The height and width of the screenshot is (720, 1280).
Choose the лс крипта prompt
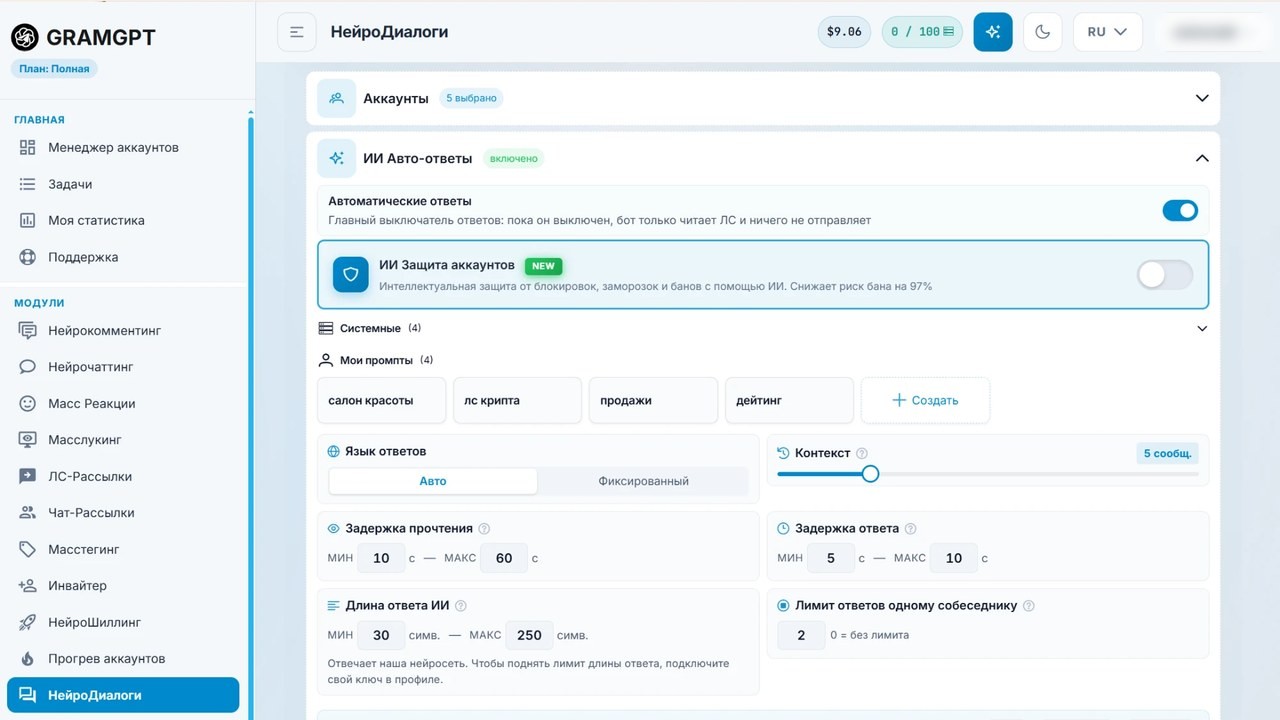(x=517, y=400)
